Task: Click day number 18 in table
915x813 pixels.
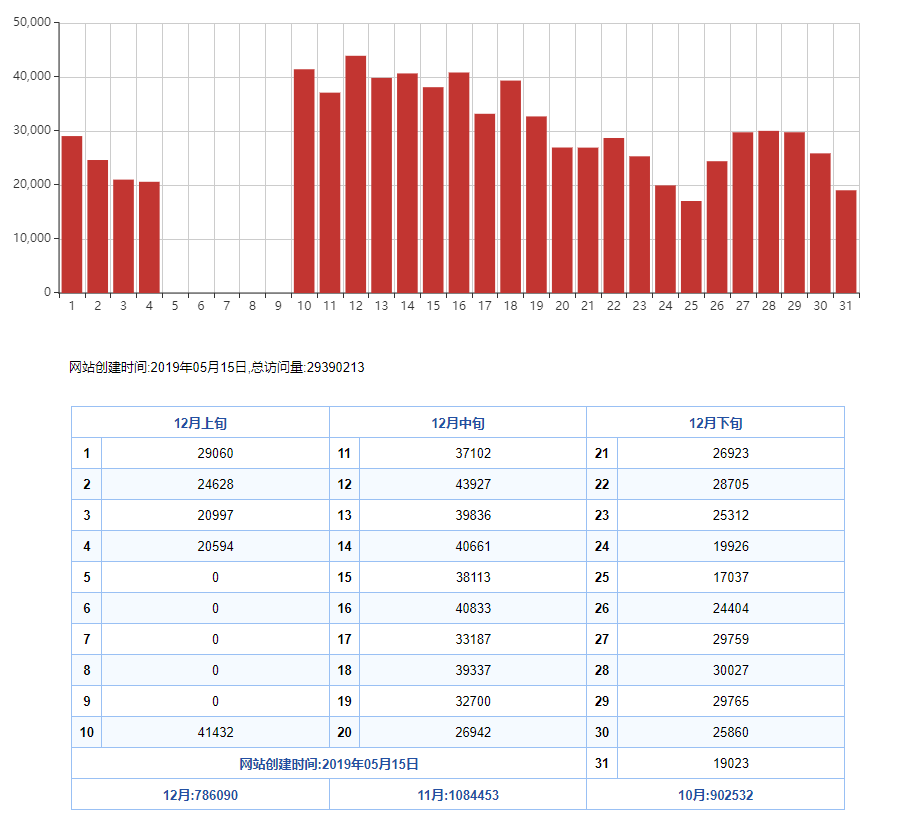Action: 344,670
